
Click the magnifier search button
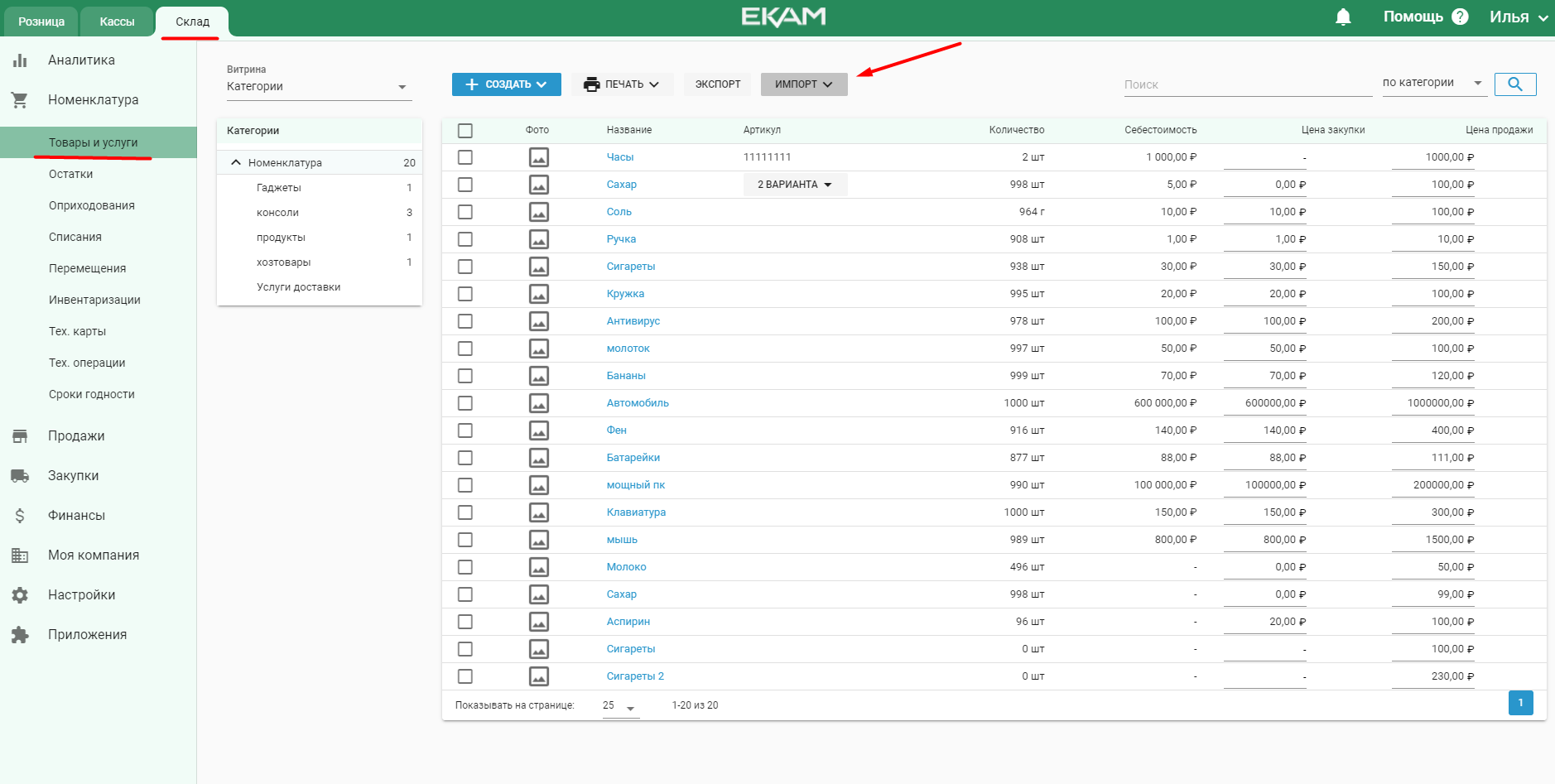coord(1515,84)
